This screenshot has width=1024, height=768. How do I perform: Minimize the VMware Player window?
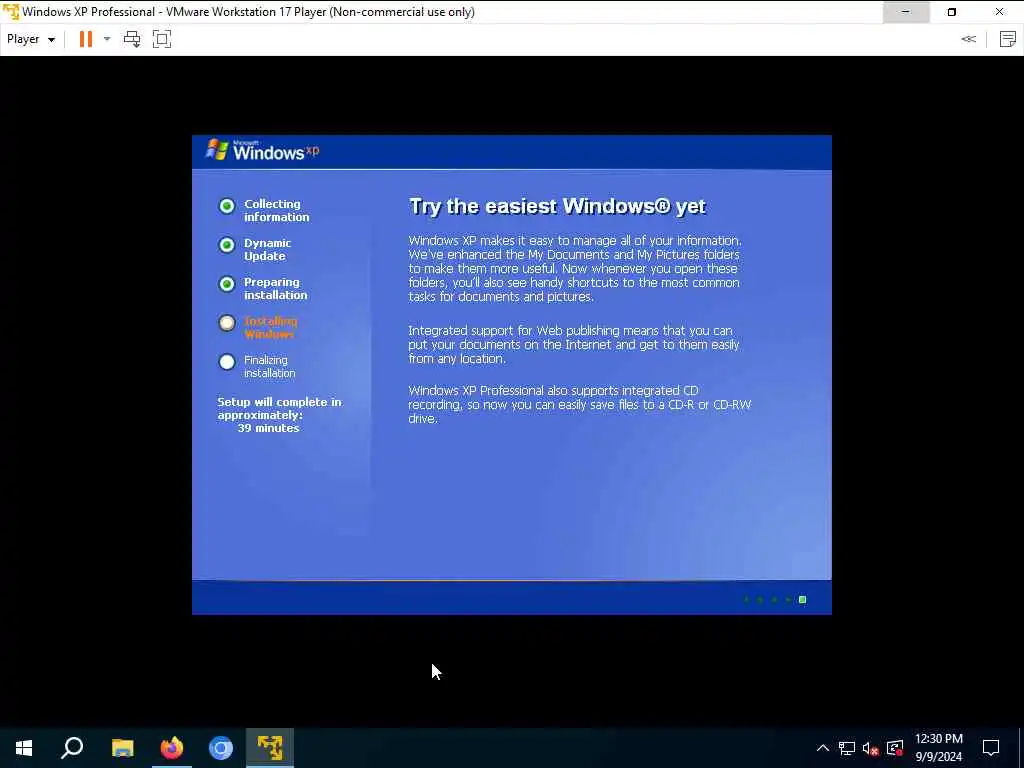tap(906, 12)
